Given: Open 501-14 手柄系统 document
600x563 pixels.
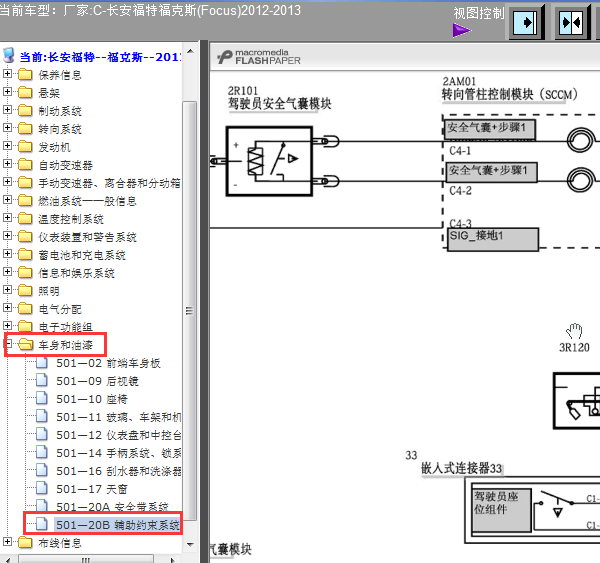Looking at the screenshot, I should [119, 453].
